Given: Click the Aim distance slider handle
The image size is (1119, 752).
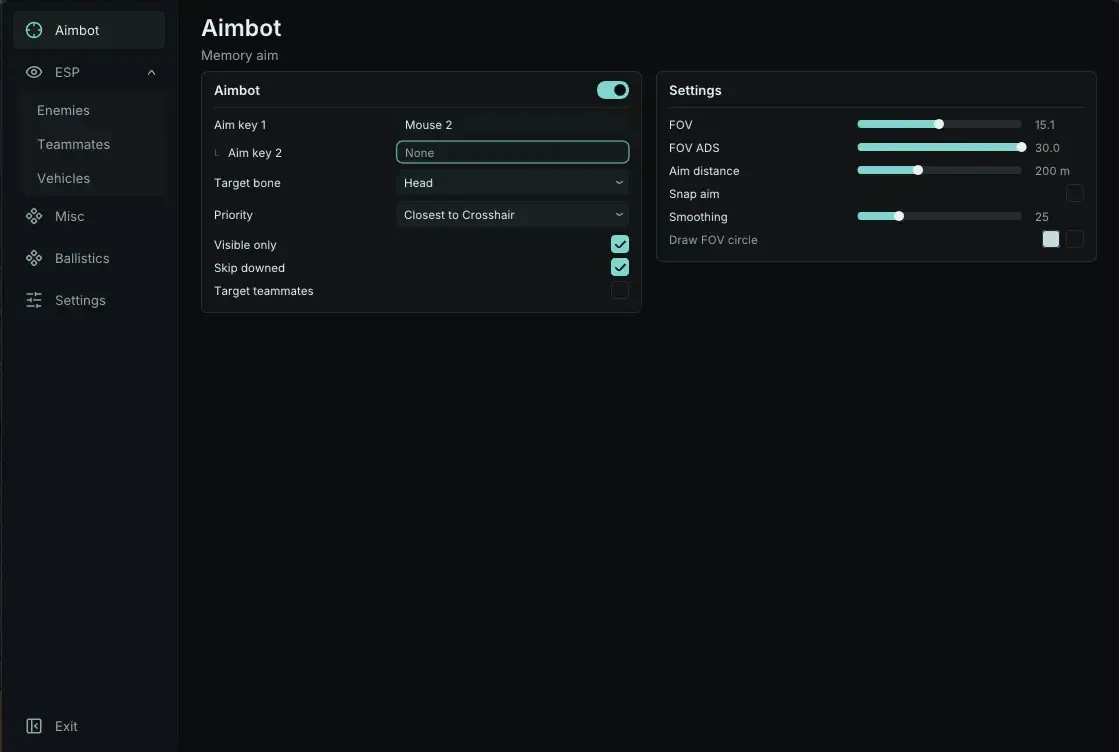Looking at the screenshot, I should [918, 170].
